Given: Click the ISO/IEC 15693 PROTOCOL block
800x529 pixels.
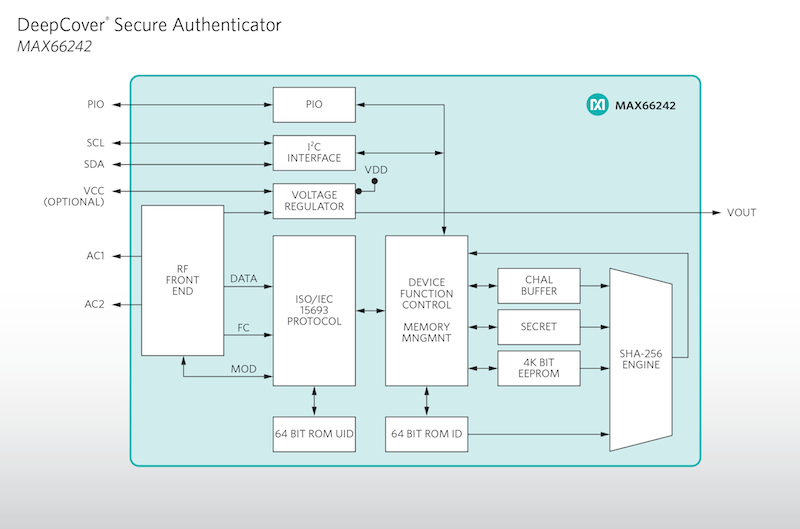Looking at the screenshot, I should point(314,311).
